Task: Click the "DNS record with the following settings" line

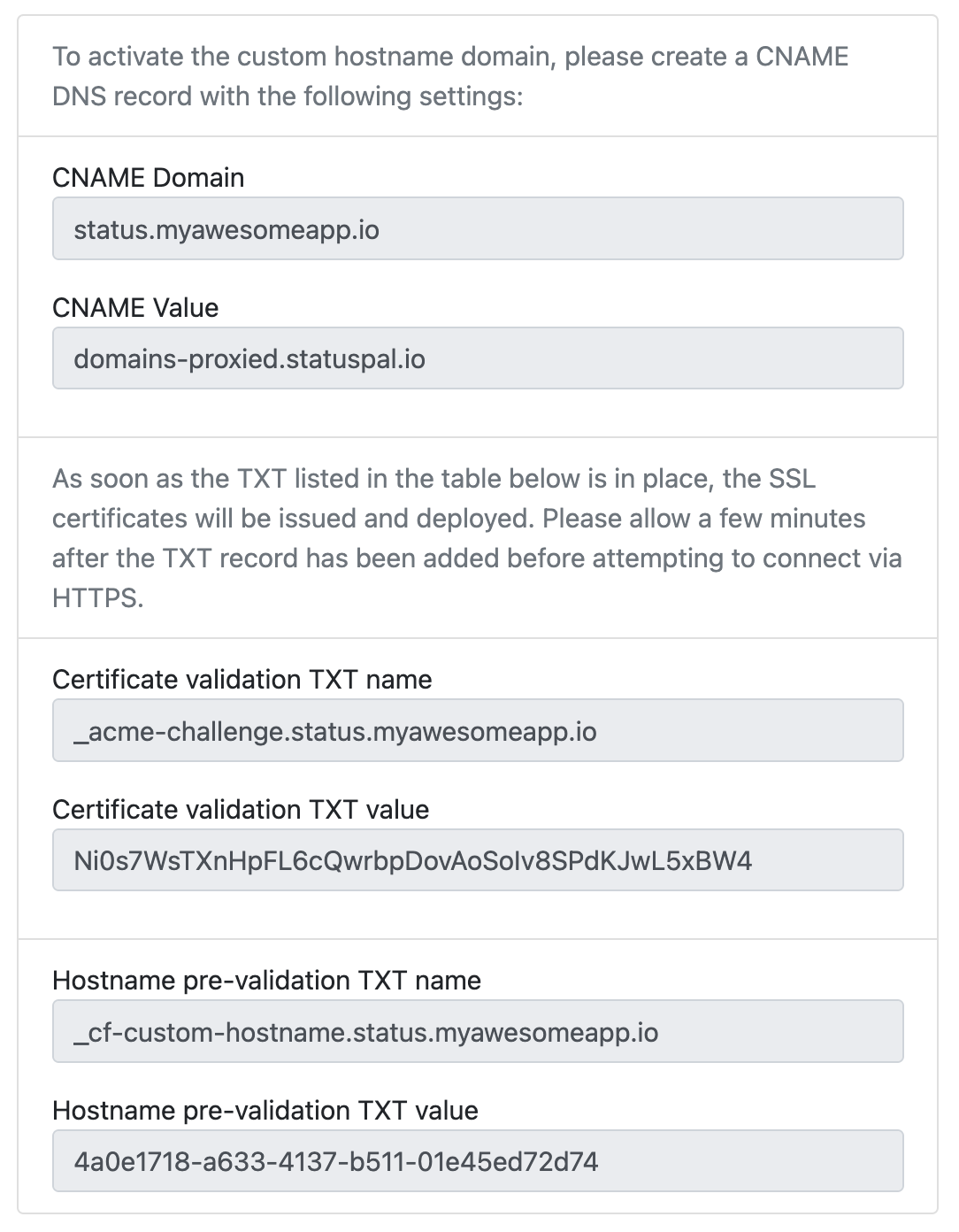Action: click(x=288, y=96)
